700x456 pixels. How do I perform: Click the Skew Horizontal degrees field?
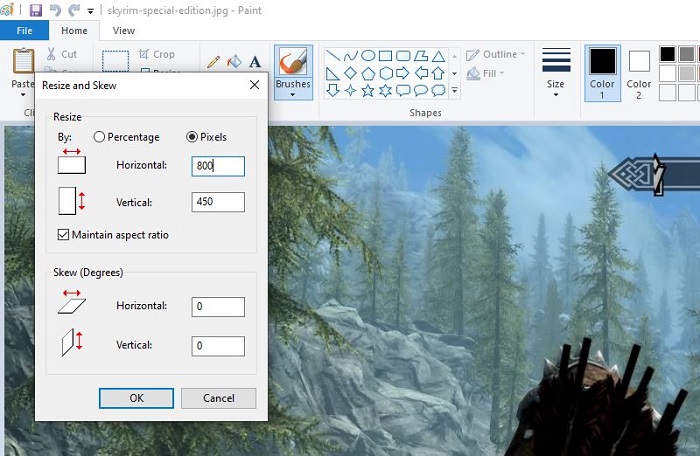[218, 306]
